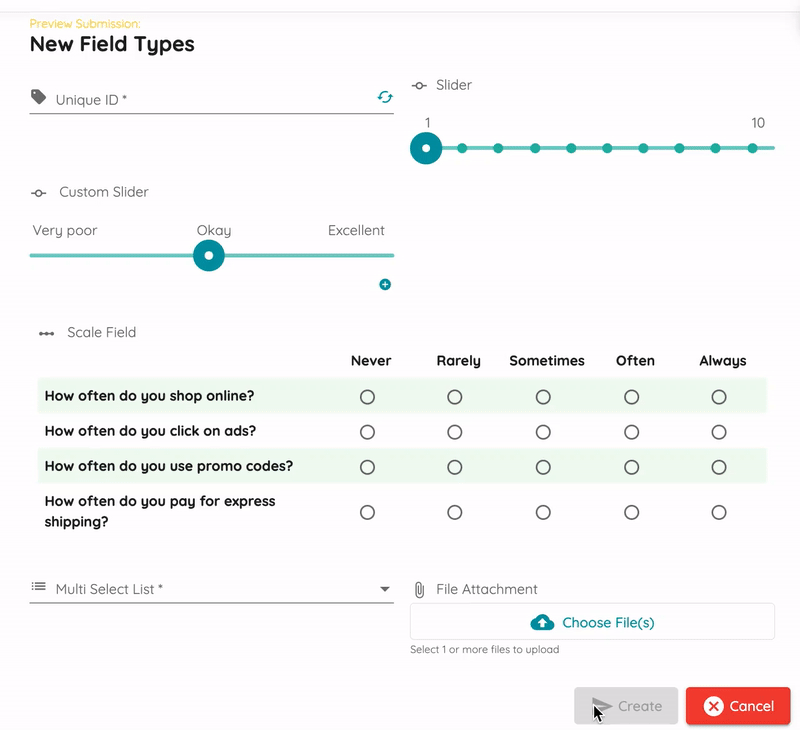Set Slider to the last dot near 10

click(753, 148)
